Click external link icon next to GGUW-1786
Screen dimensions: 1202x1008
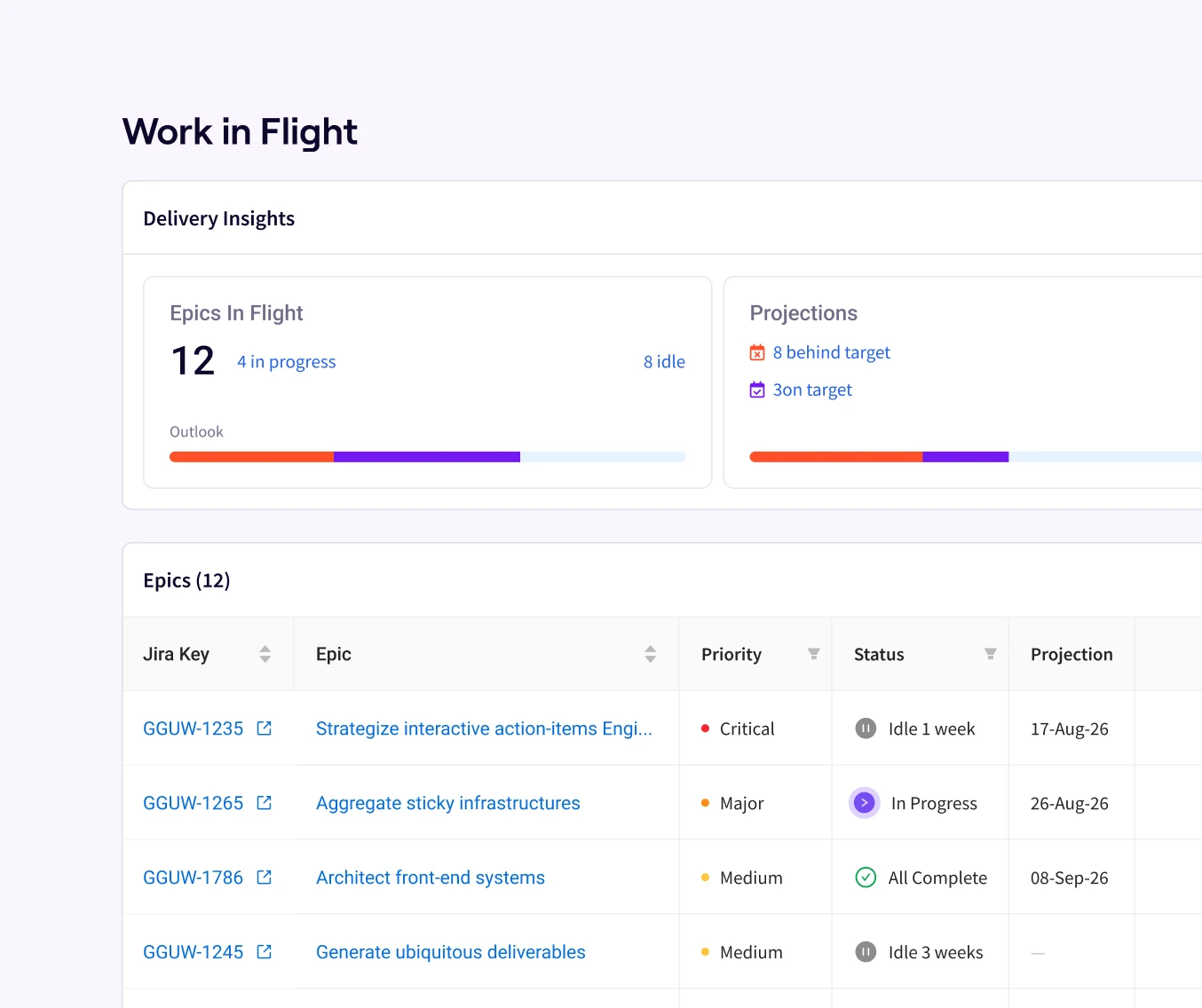264,878
